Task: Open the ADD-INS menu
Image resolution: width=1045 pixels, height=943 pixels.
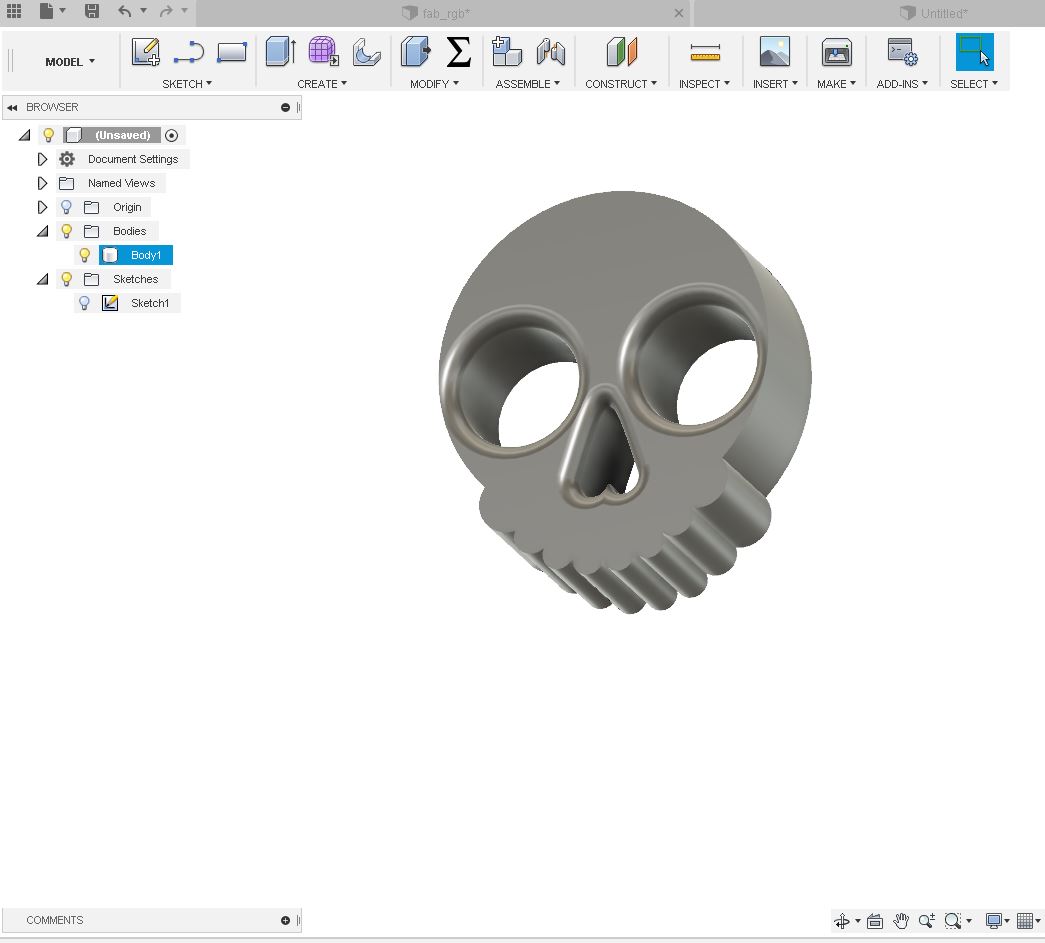Action: 902,84
